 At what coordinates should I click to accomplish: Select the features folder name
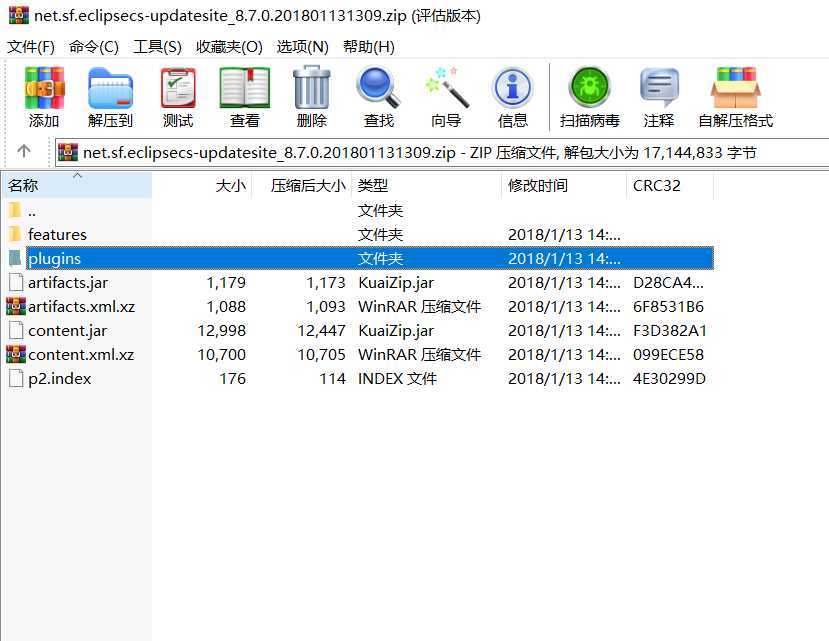pyautogui.click(x=57, y=234)
